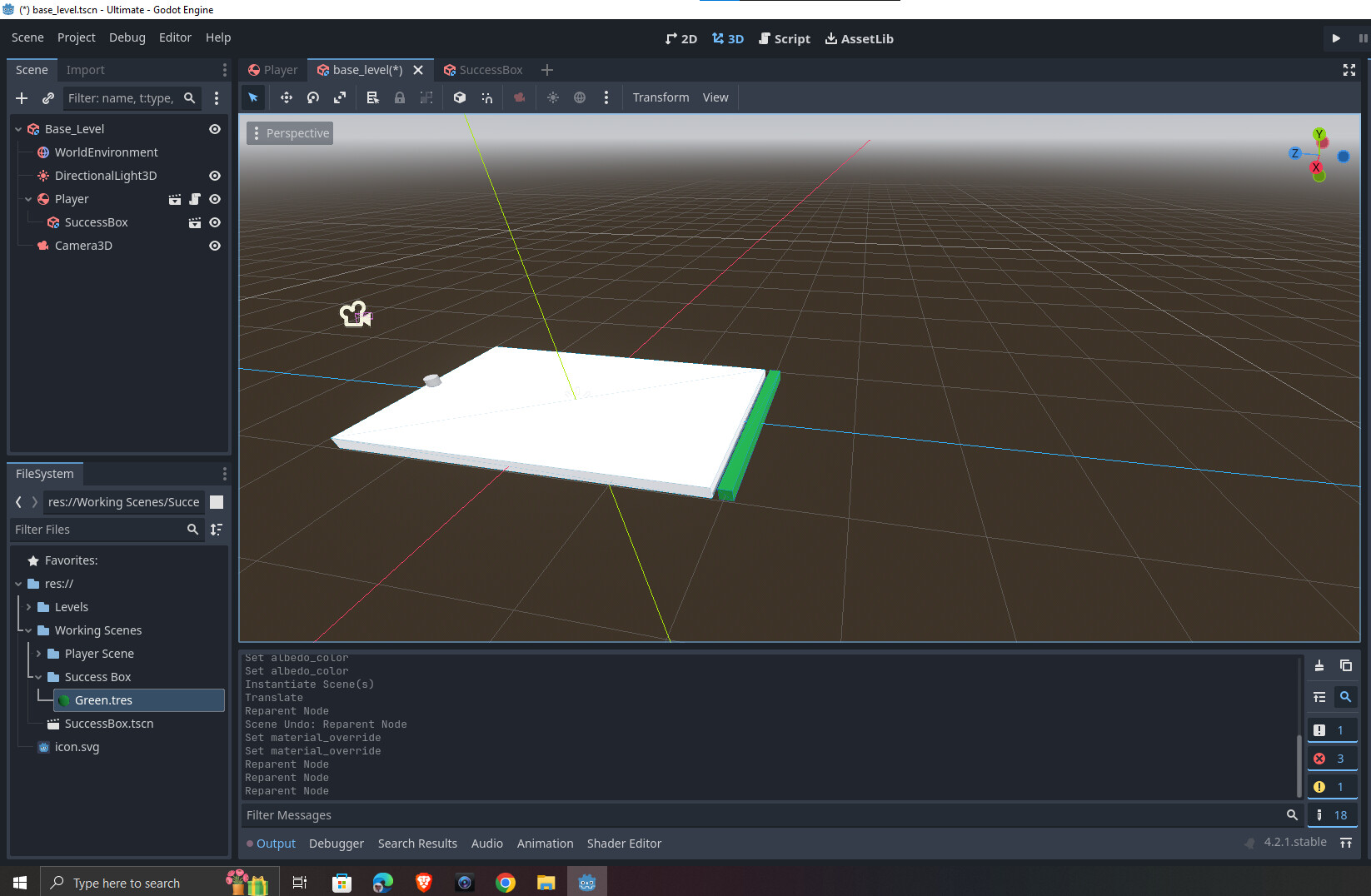Open the environment preview globe icon
The image size is (1371, 896).
coord(580,97)
